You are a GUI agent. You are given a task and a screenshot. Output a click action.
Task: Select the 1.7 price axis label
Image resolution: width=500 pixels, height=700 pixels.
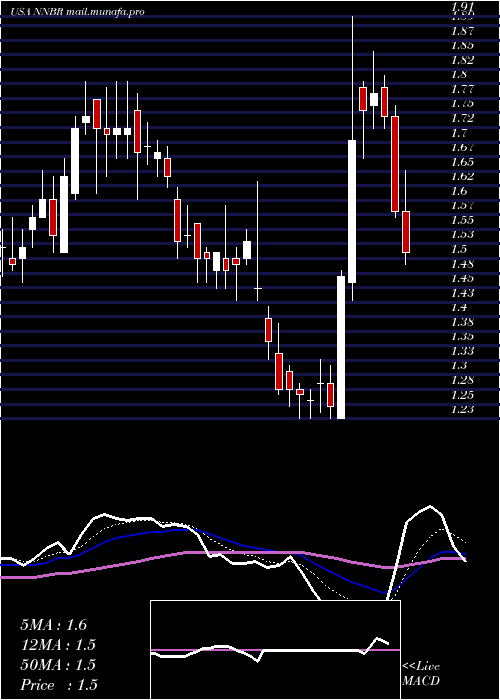[x=459, y=133]
